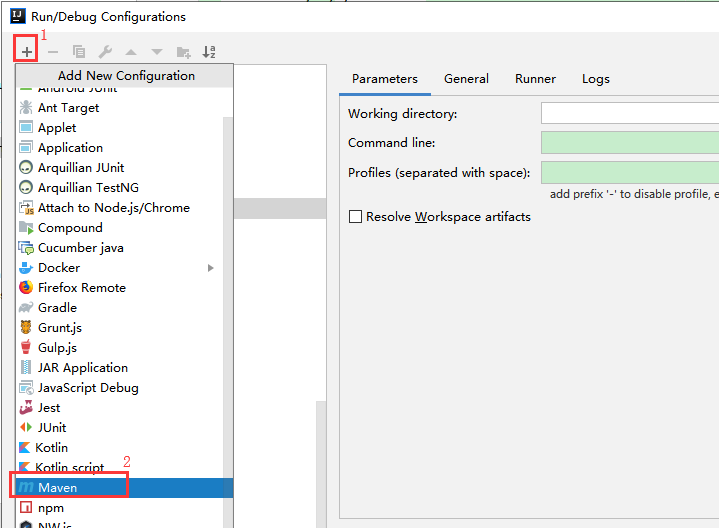Click the Working directory input field
Viewport: 719px width, 528px height.
coord(630,113)
